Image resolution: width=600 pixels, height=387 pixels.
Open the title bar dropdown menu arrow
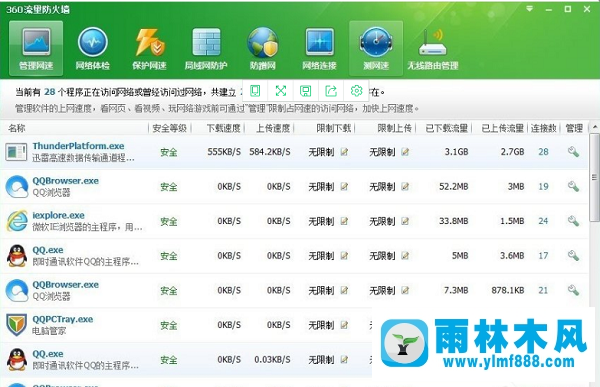click(530, 9)
